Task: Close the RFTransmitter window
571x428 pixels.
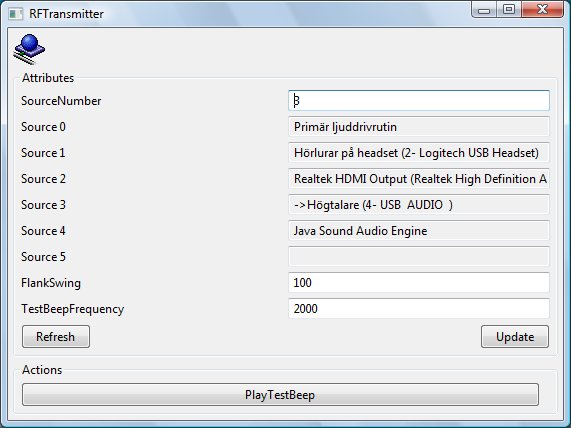Action: 542,9
